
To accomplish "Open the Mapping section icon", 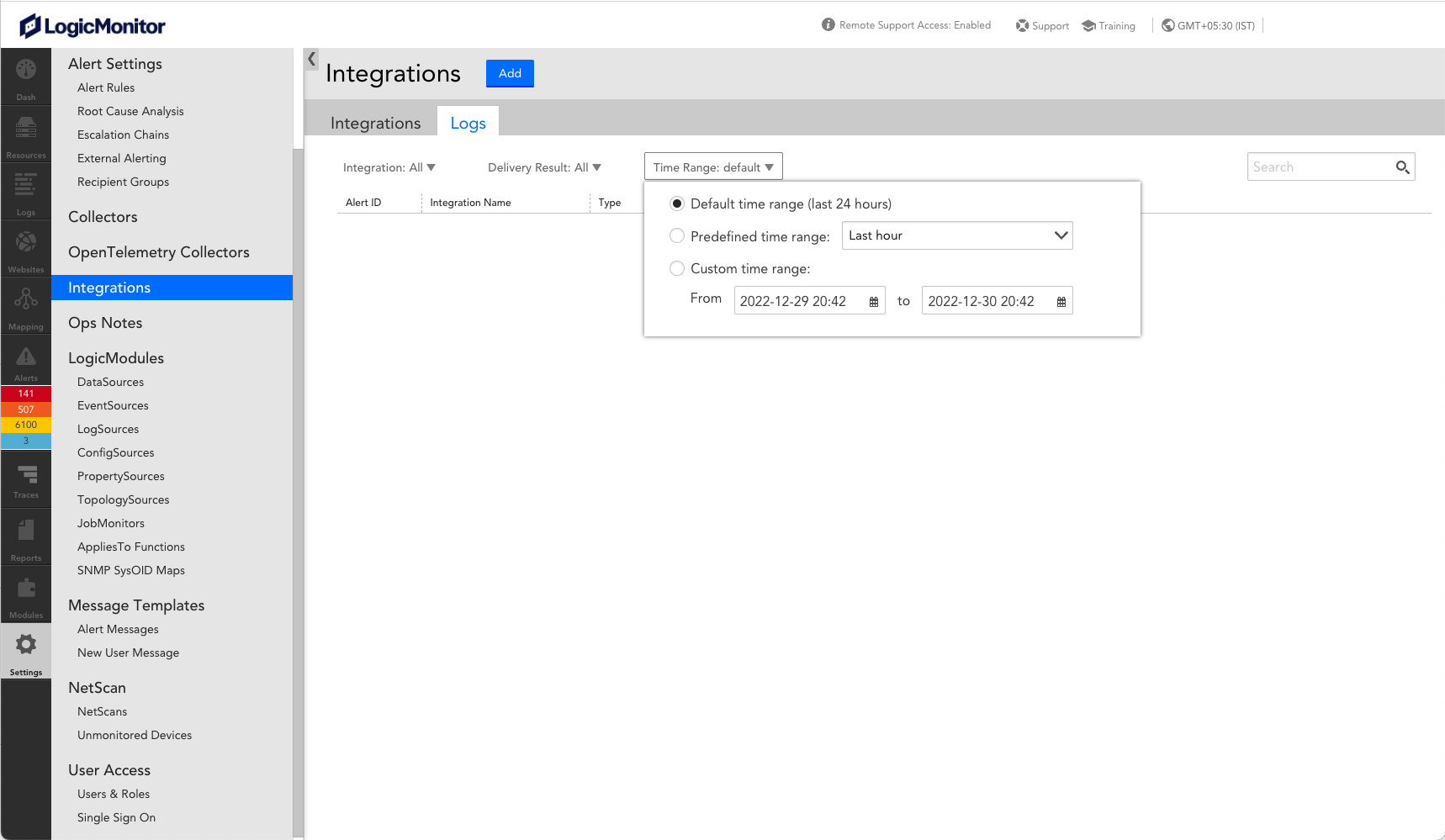I will (x=26, y=298).
